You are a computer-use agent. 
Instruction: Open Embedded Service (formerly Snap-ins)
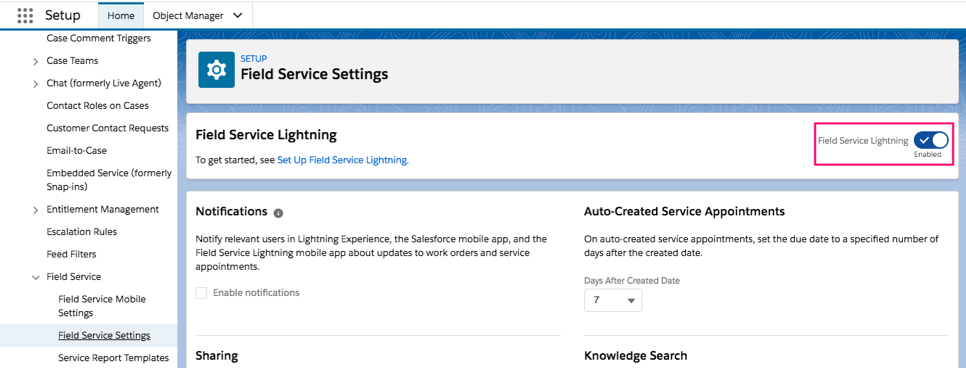pyautogui.click(x=109, y=179)
